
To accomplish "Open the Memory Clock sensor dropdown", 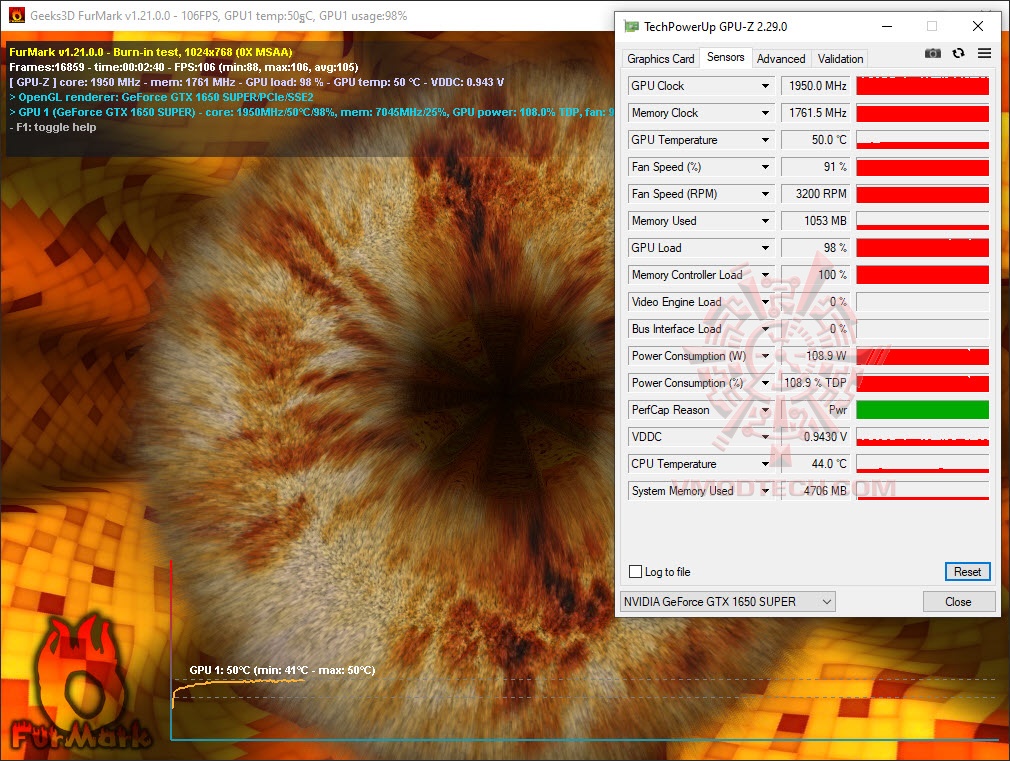I will [x=765, y=113].
